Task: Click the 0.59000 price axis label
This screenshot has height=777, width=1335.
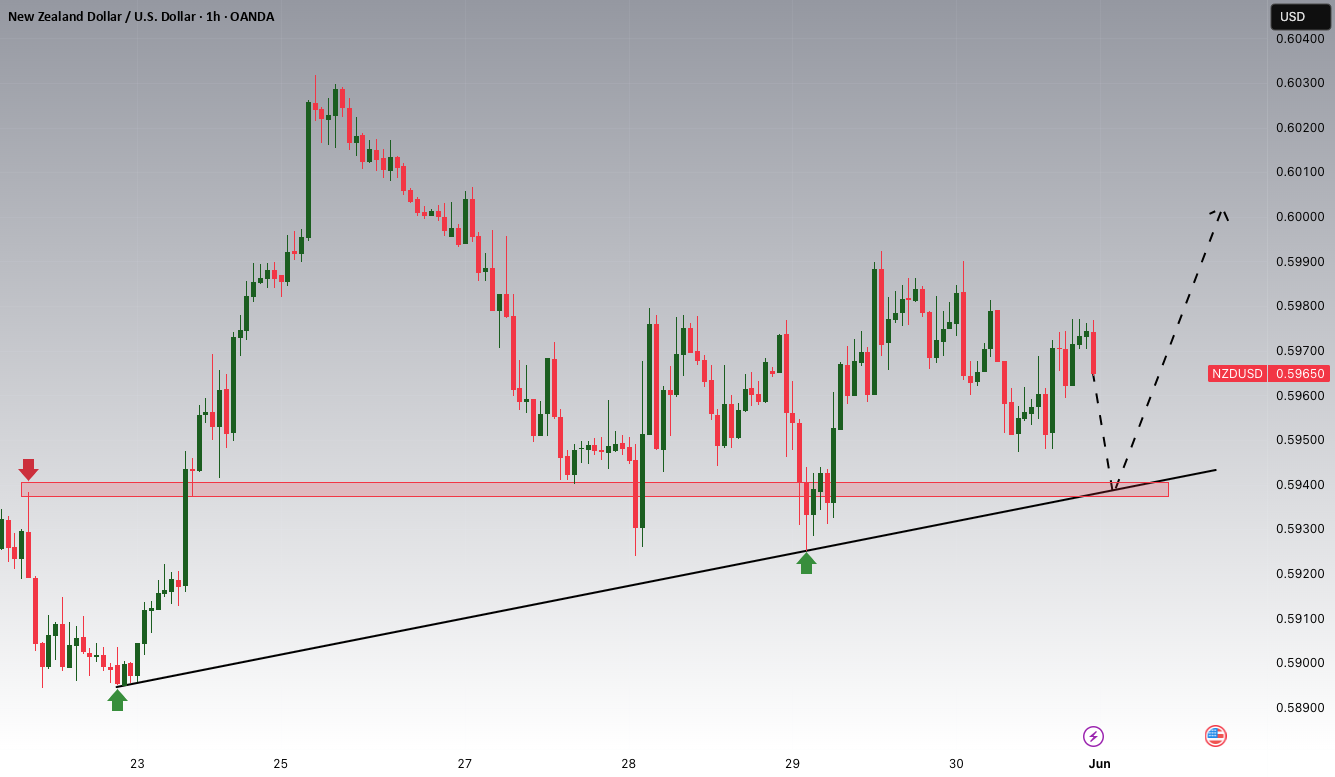Action: 1300,663
